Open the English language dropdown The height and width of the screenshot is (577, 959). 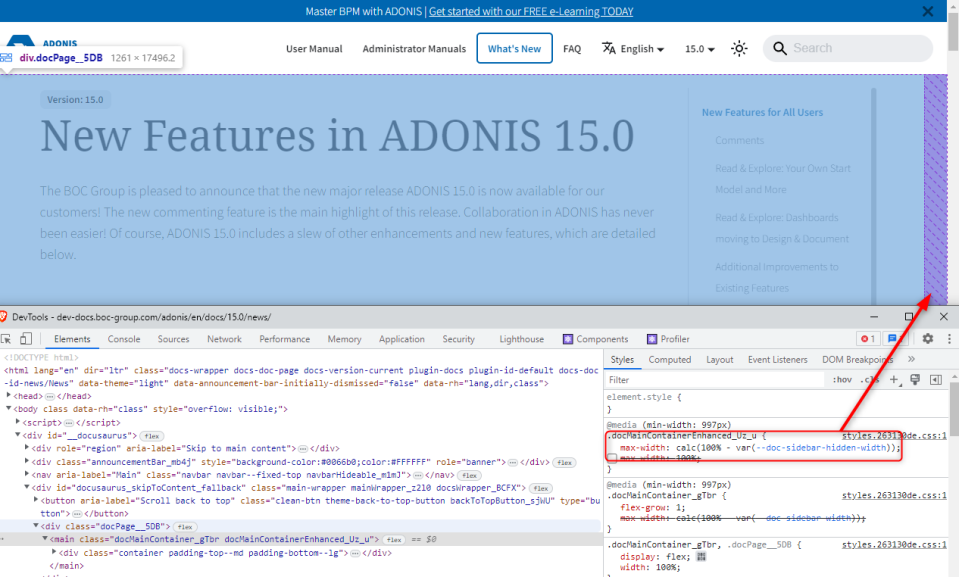633,47
